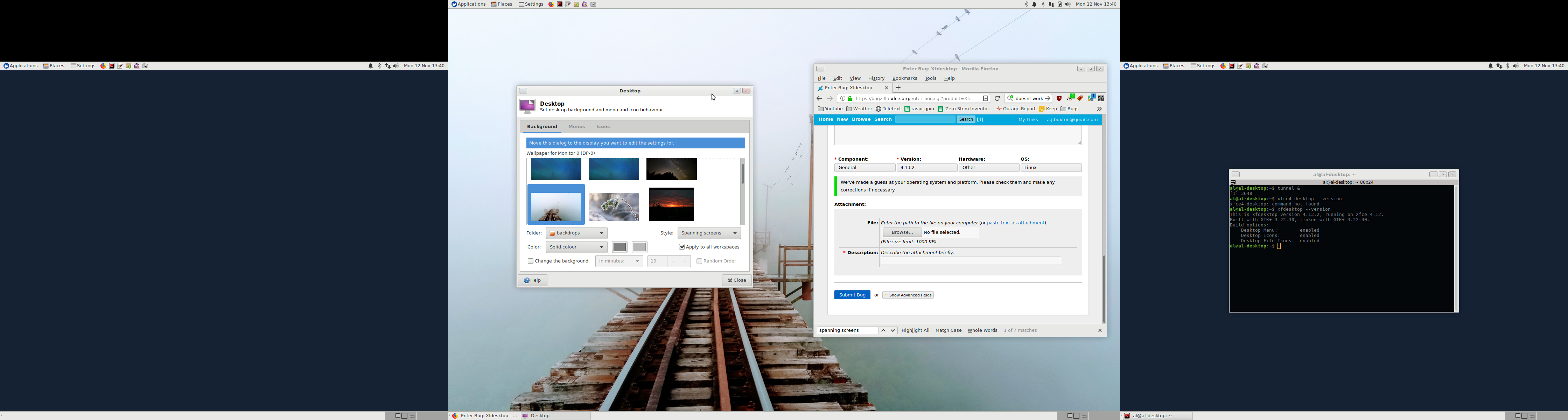Click the green padlock site security icon
The width and height of the screenshot is (1568, 420).
[850, 99]
